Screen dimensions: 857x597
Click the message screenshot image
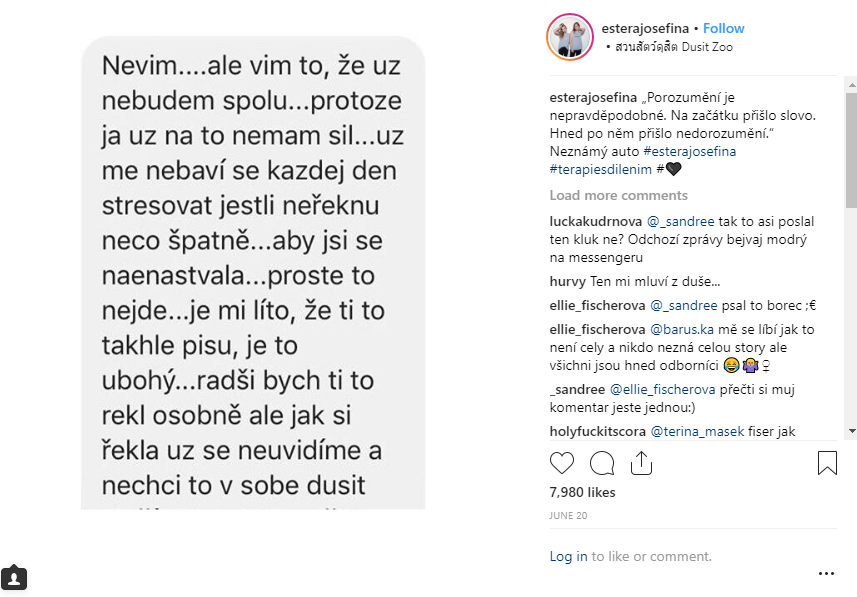[x=253, y=272]
